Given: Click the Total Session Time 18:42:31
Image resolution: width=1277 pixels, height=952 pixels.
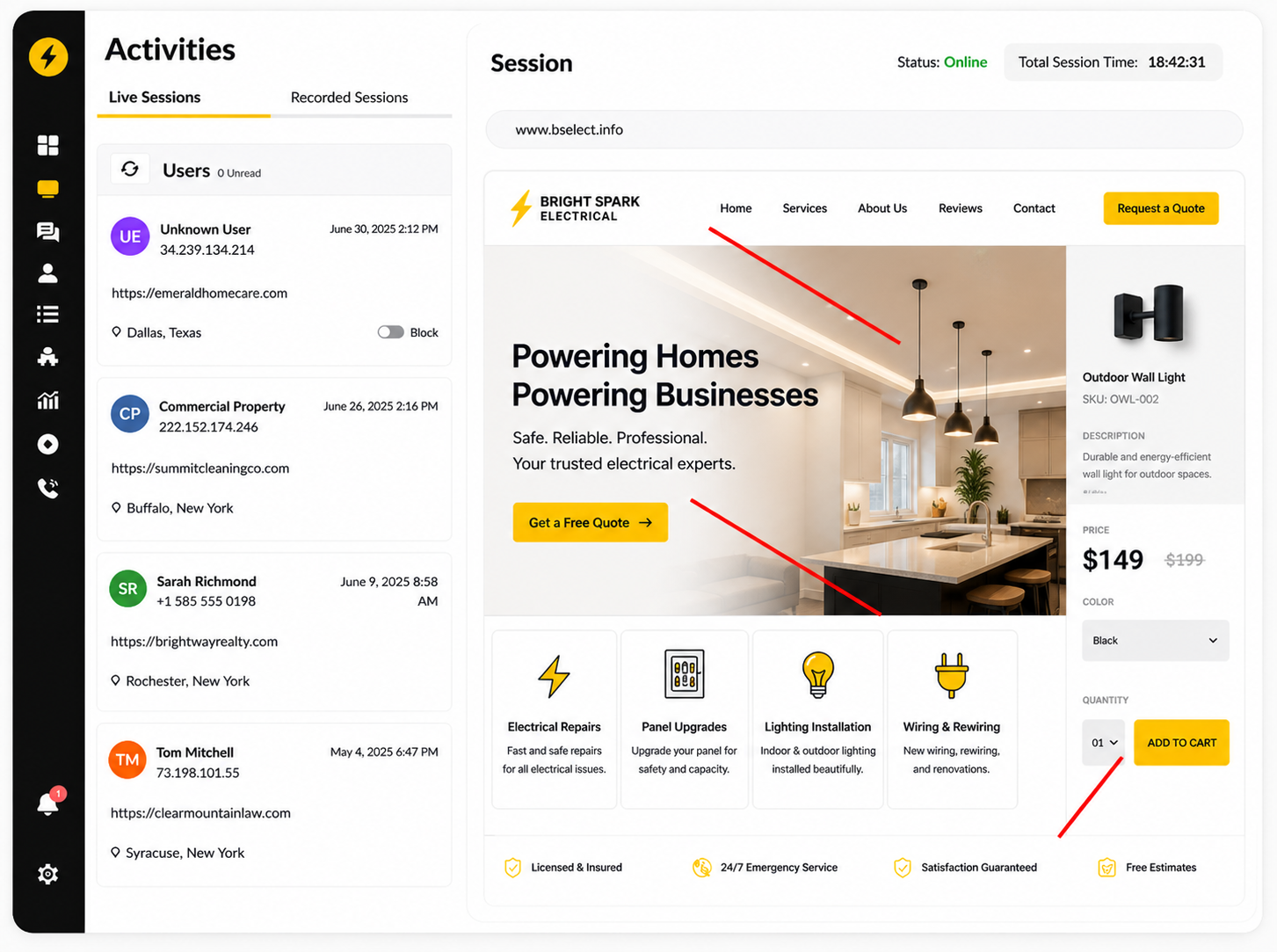Looking at the screenshot, I should click(x=1112, y=62).
